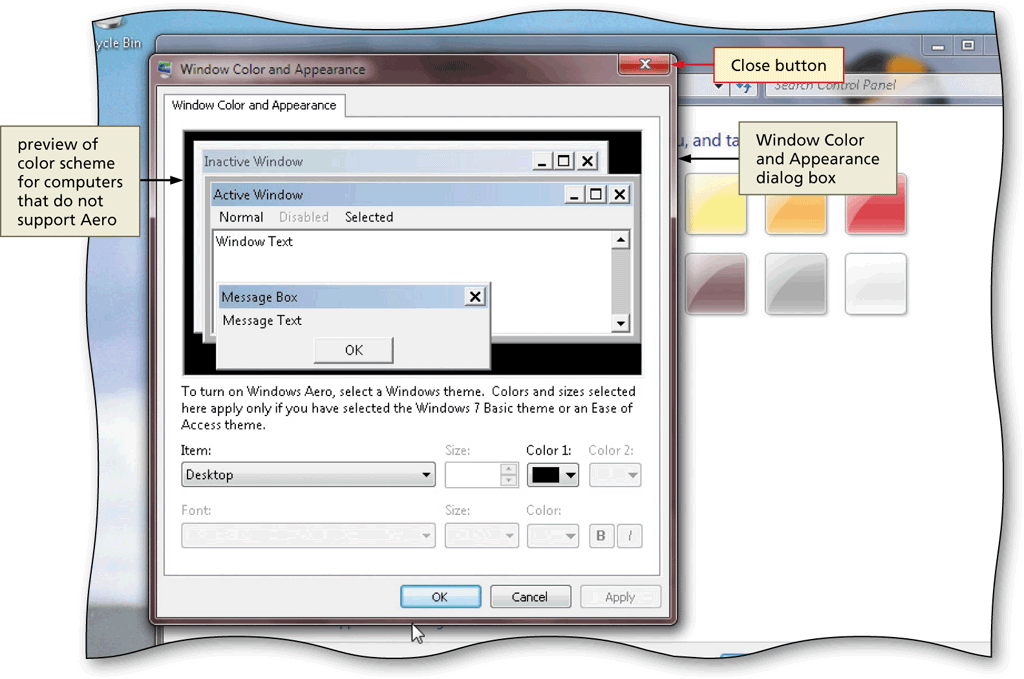1024x679 pixels.
Task: Click the Item Size input field
Action: 473,475
